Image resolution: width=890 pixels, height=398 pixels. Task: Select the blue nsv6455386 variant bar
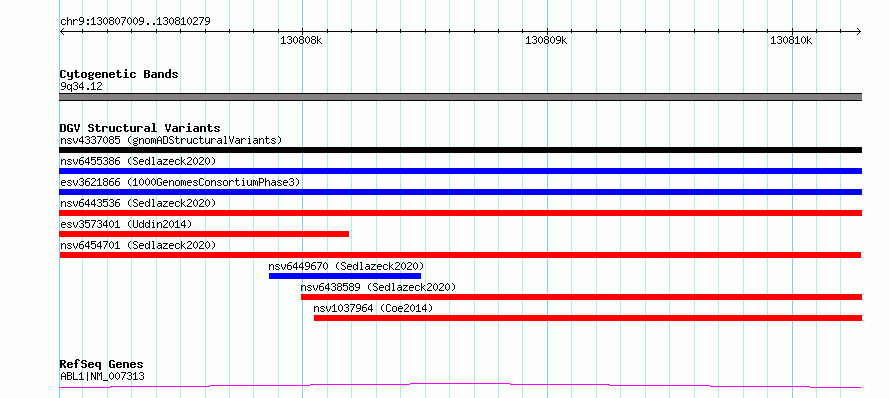[x=460, y=171]
